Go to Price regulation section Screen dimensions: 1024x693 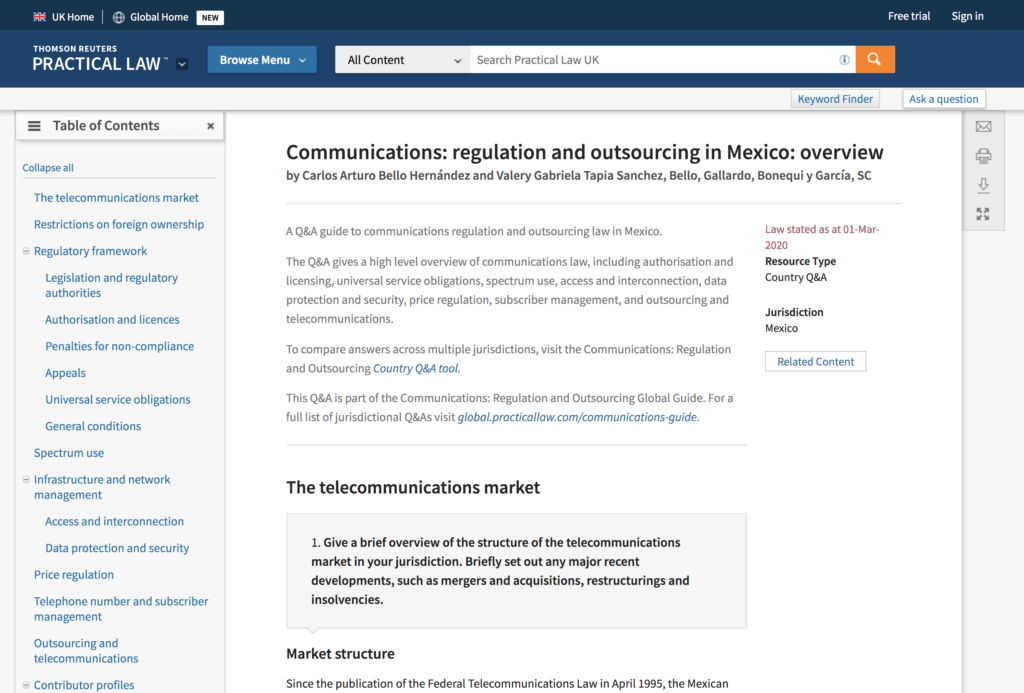[74, 575]
